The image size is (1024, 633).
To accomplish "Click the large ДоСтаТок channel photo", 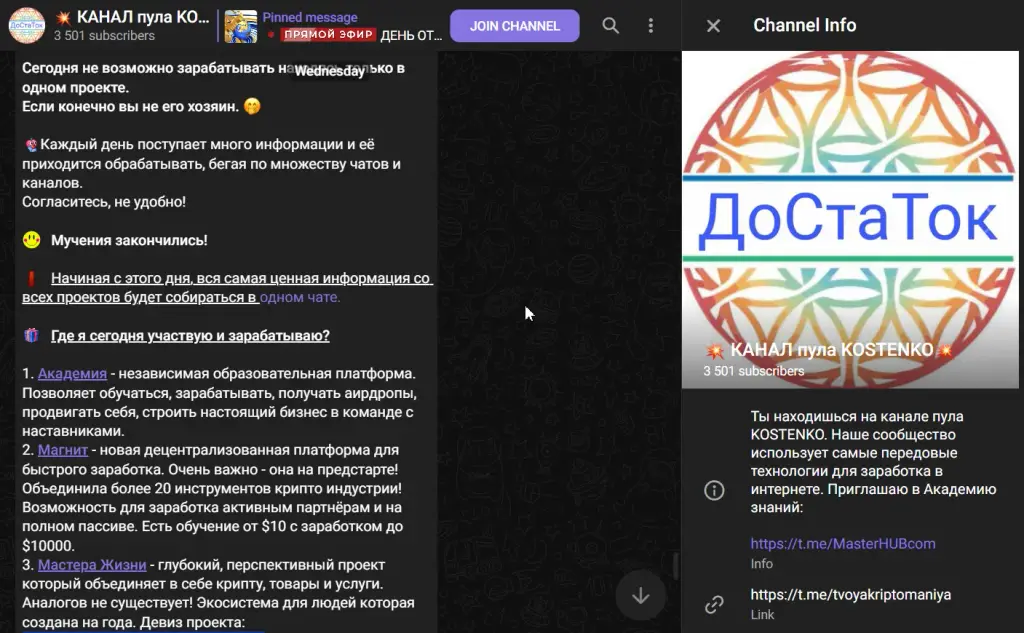I will point(850,219).
